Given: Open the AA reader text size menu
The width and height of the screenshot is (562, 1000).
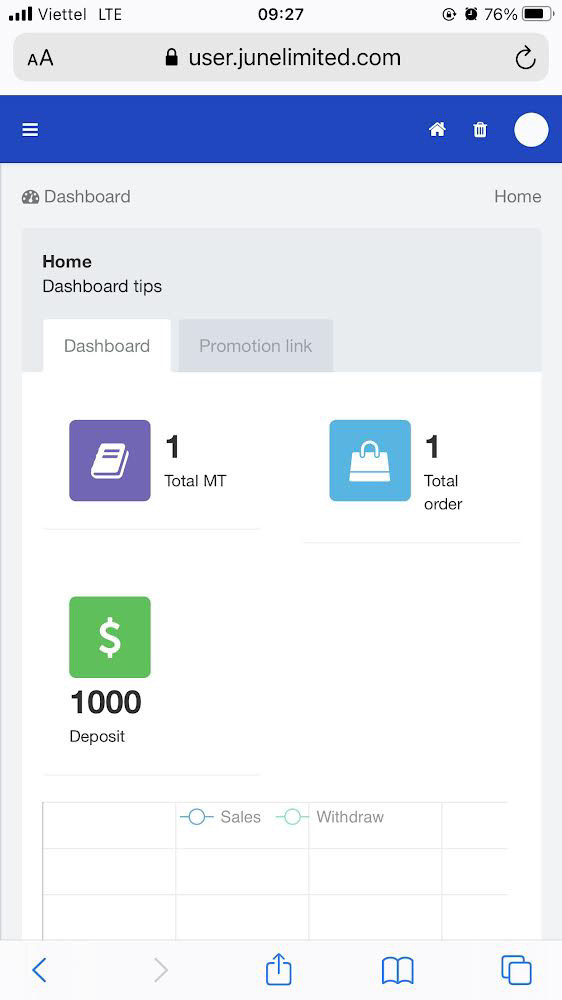Looking at the screenshot, I should click(40, 59).
